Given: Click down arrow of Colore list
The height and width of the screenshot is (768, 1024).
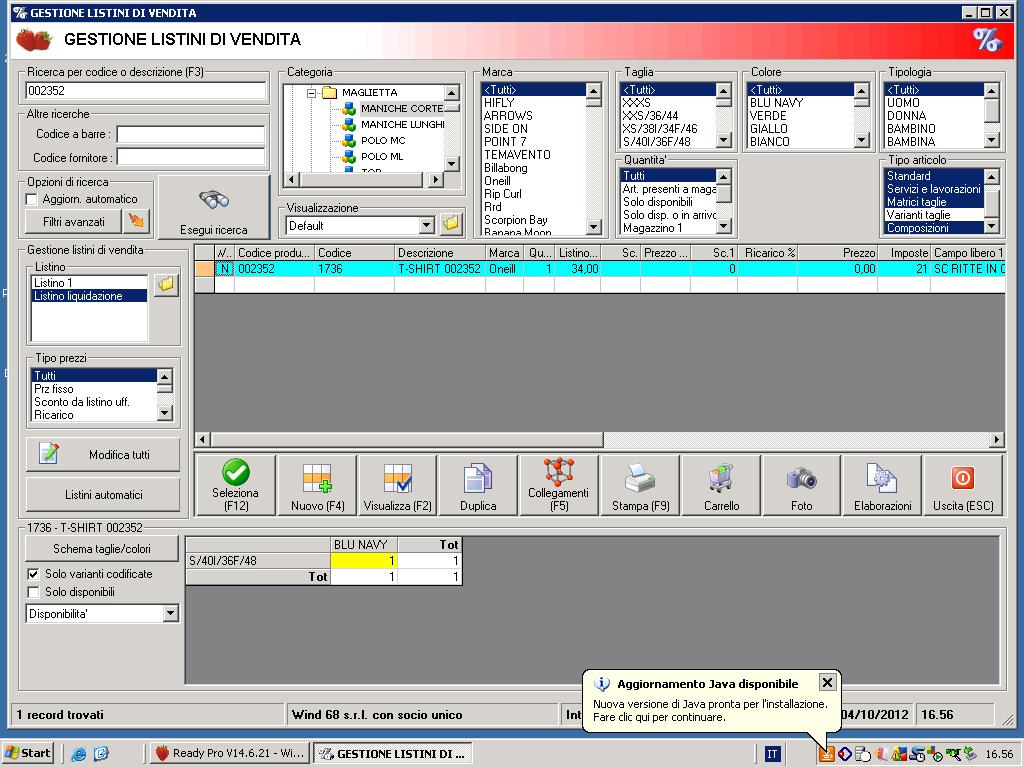Looking at the screenshot, I should [x=861, y=140].
